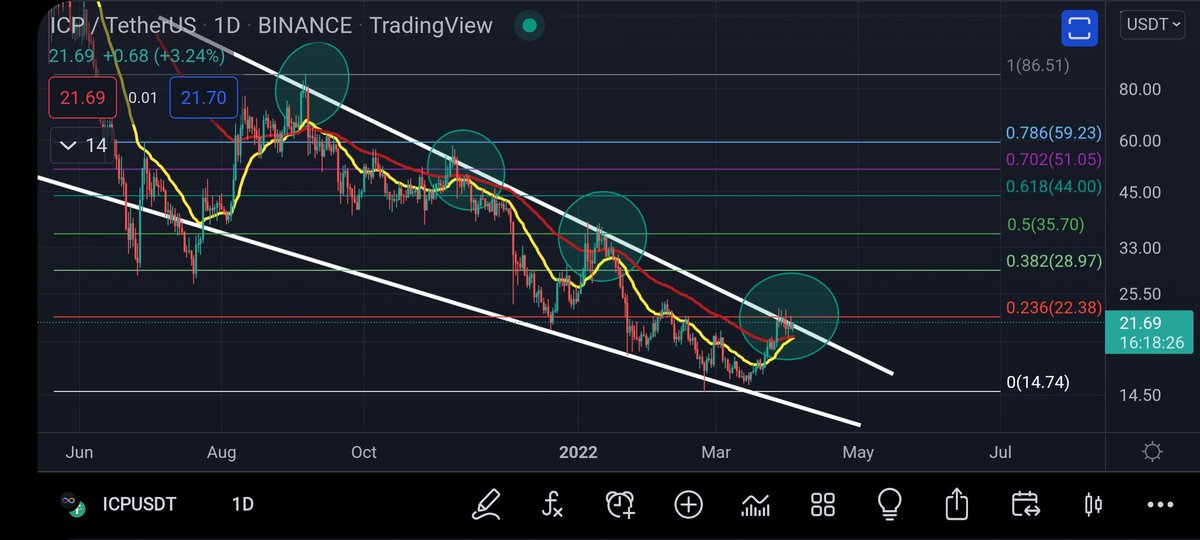Add an alert with the alarm clock icon
The image size is (1200, 540).
[x=620, y=503]
